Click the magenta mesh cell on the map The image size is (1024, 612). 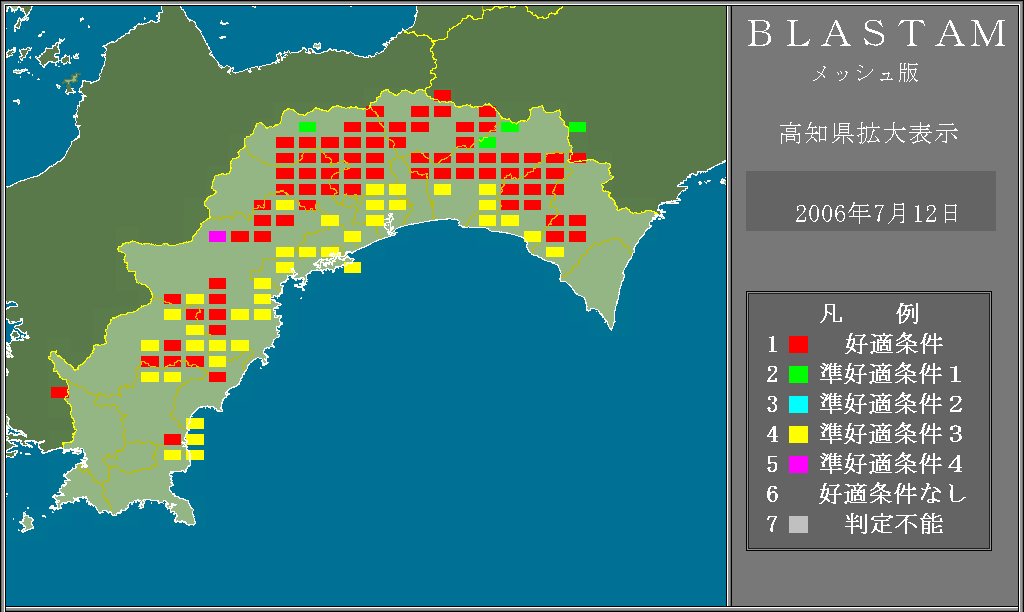pyautogui.click(x=217, y=236)
